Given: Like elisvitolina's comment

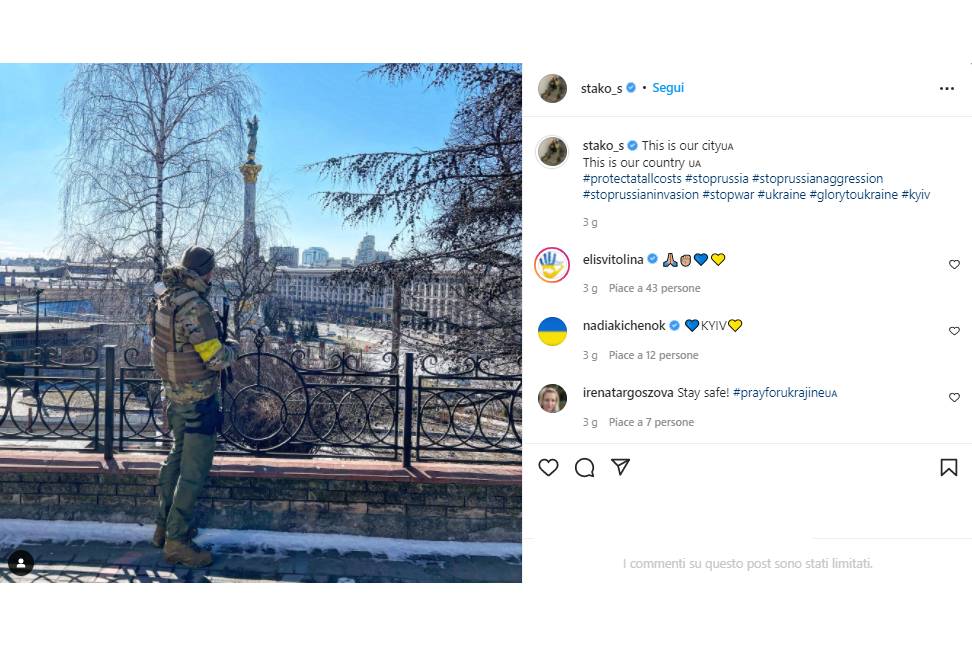Looking at the screenshot, I should pos(954,265).
